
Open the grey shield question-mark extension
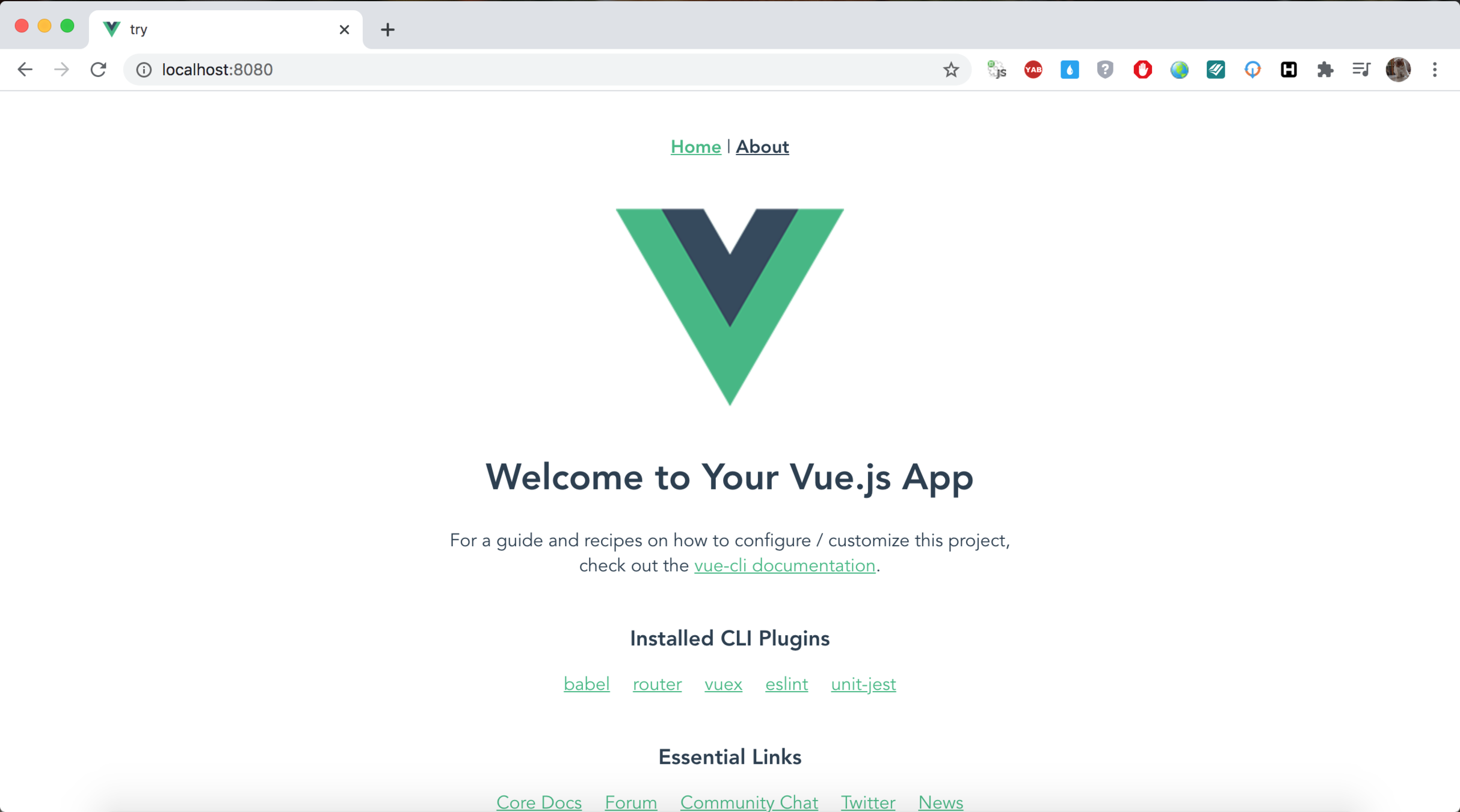[1105, 70]
